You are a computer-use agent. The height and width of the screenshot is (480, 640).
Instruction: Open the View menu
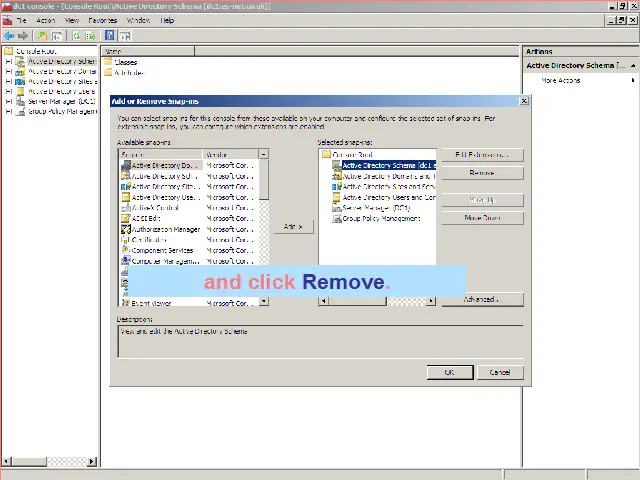[x=72, y=20]
